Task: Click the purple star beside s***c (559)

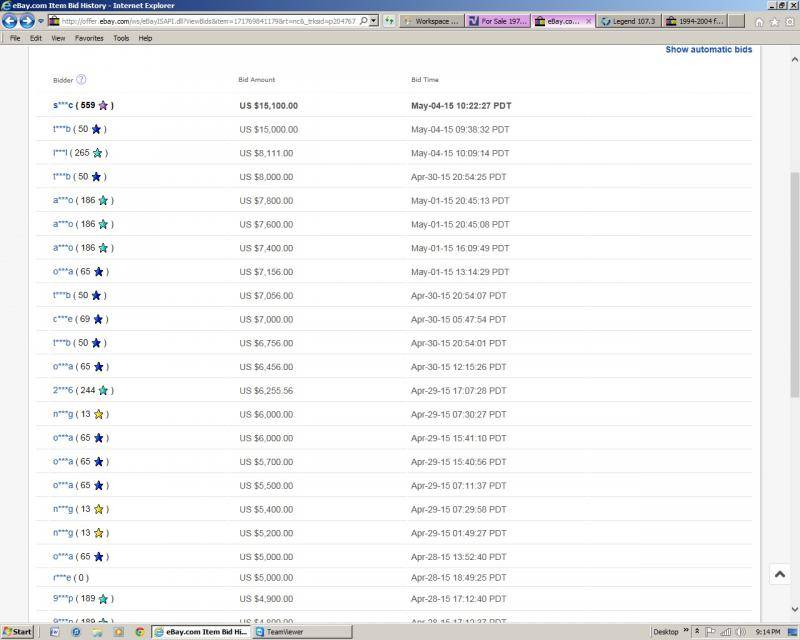Action: click(103, 106)
